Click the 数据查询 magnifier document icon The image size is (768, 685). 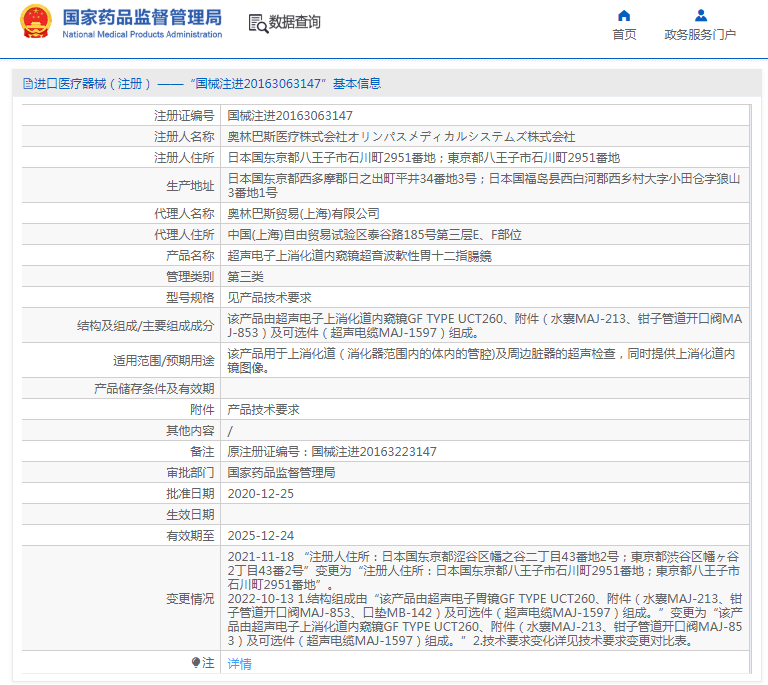pos(258,23)
